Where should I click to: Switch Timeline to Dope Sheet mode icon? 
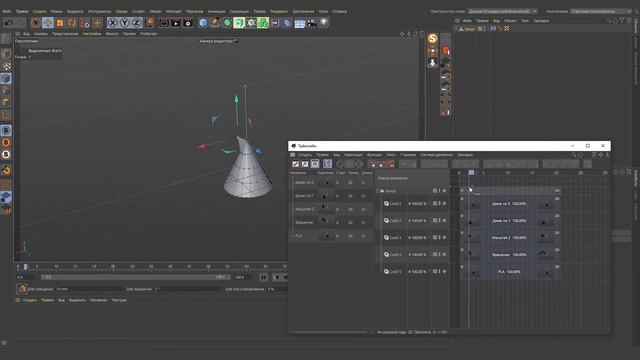coord(296,164)
